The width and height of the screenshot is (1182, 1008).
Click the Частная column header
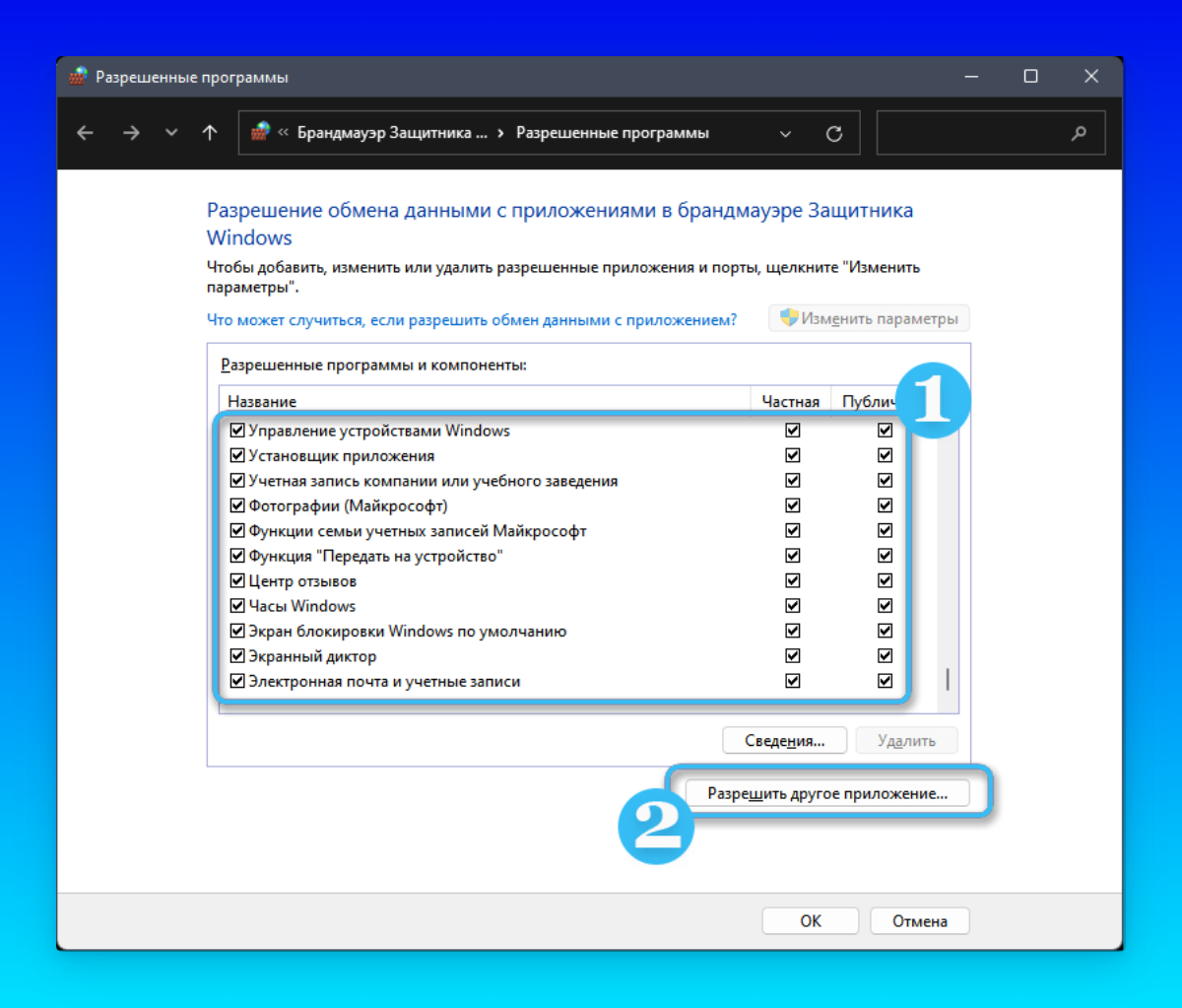tap(791, 401)
